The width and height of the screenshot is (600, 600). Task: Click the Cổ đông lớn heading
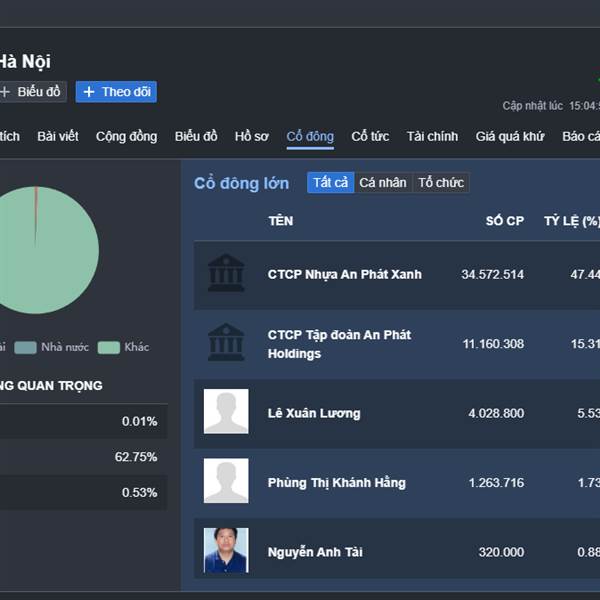(x=241, y=183)
